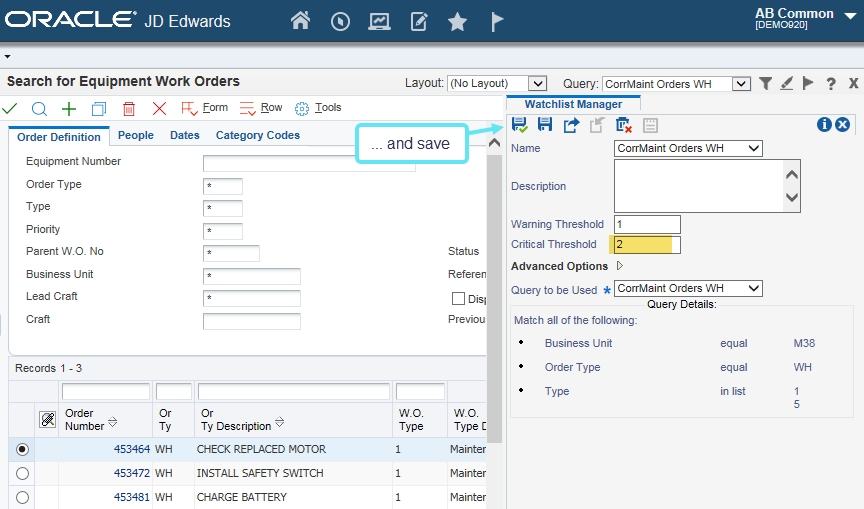Open the AB Common user menu arrow
Image resolution: width=864 pixels, height=509 pixels.
pyautogui.click(x=850, y=15)
